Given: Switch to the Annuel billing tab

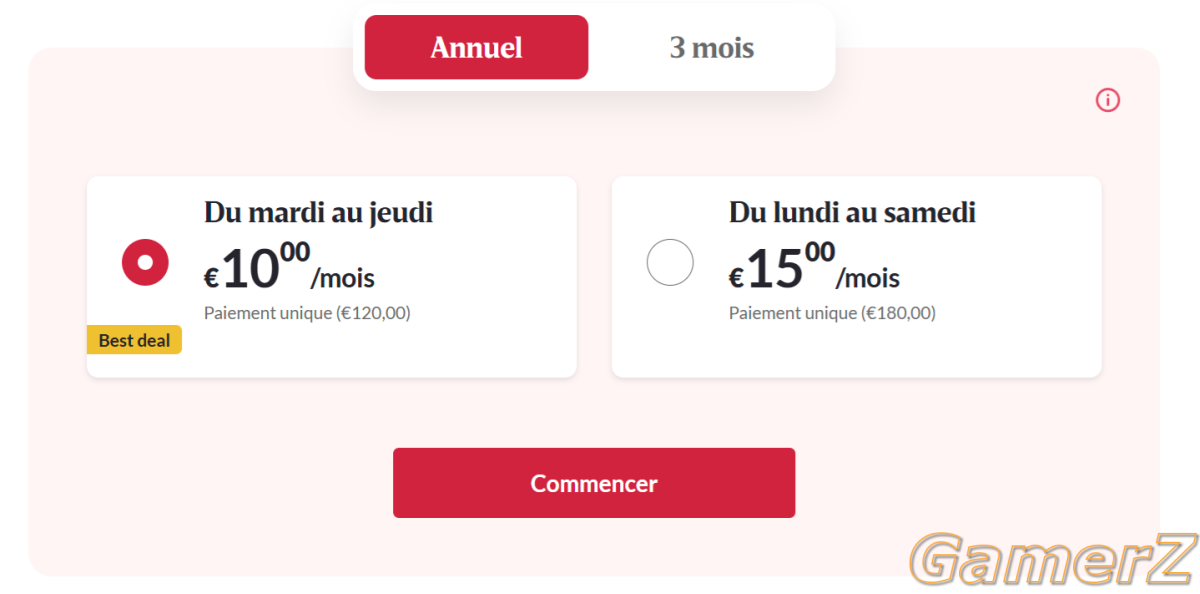Looking at the screenshot, I should [476, 47].
